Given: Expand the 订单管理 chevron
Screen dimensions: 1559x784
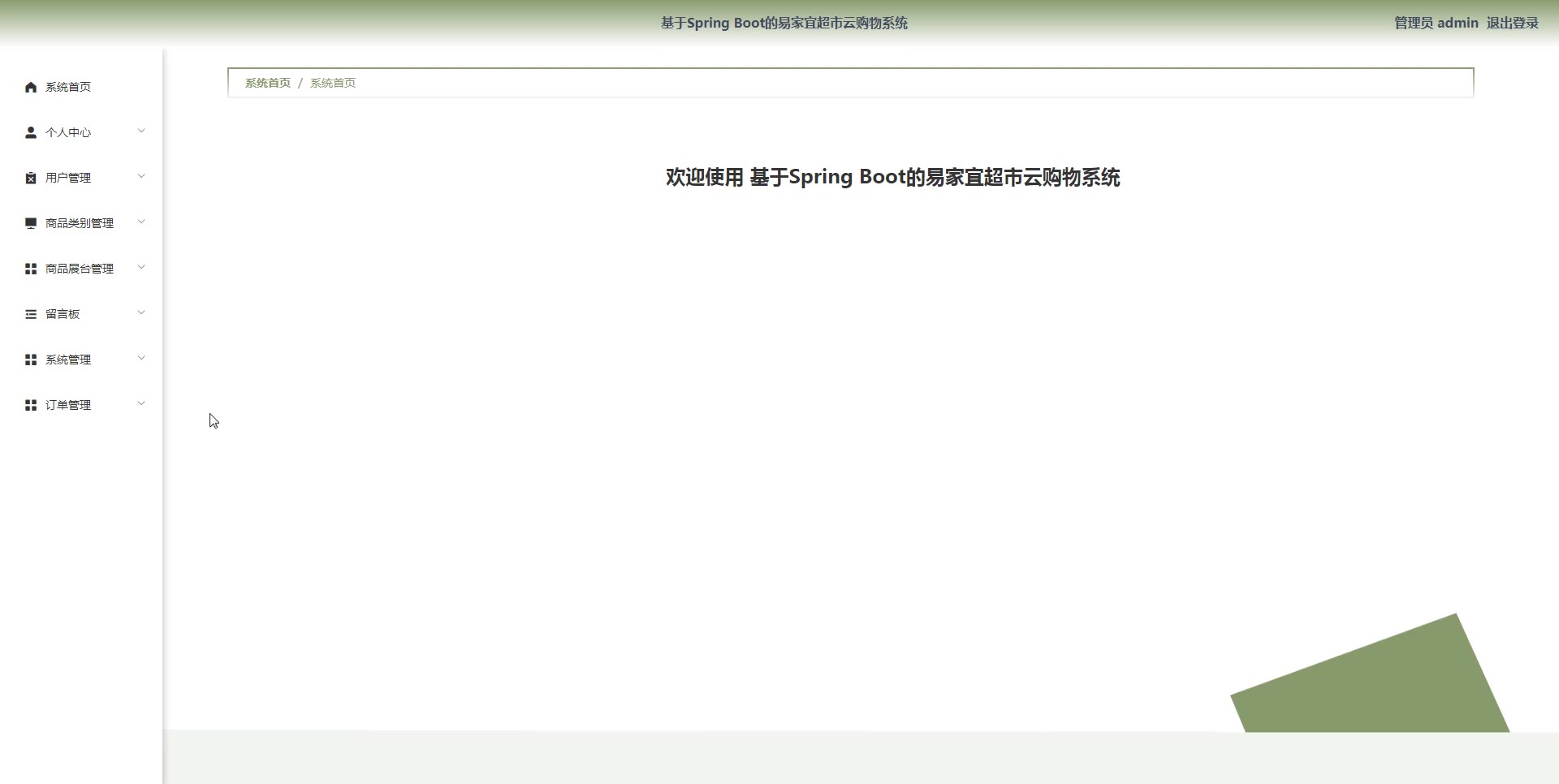Looking at the screenshot, I should [x=141, y=403].
